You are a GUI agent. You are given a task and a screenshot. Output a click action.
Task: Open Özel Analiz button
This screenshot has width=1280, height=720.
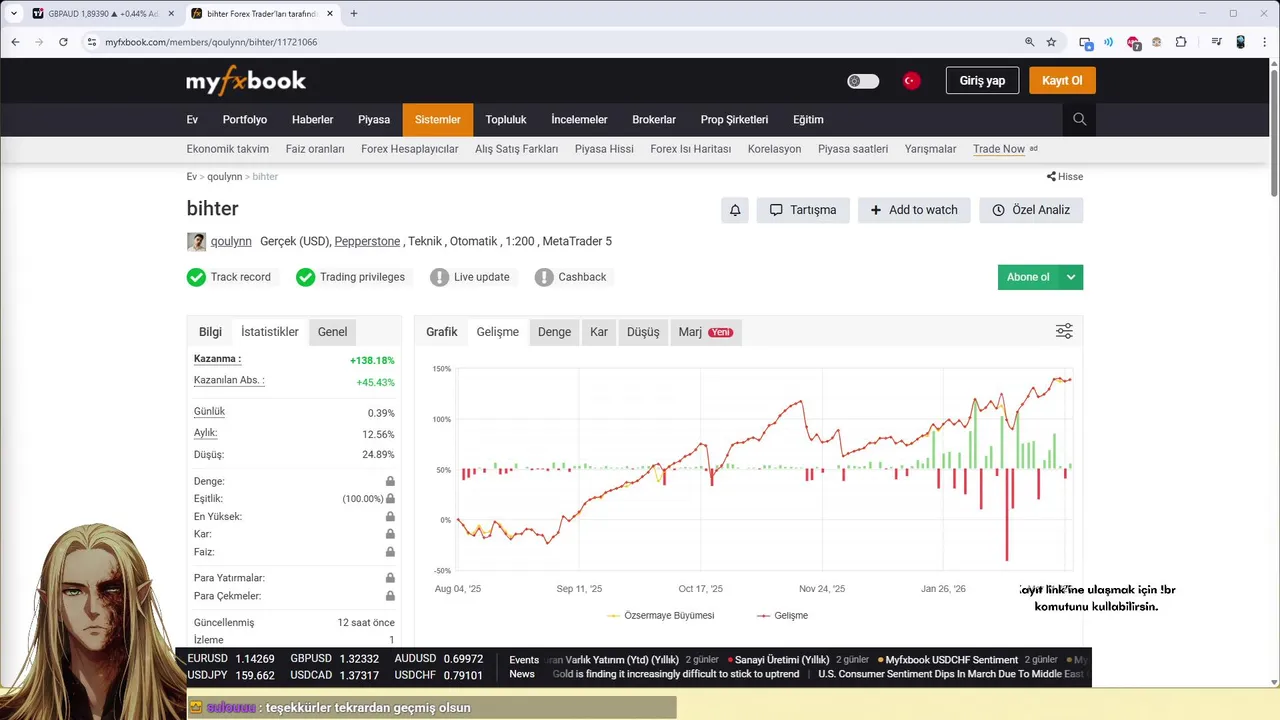(x=1031, y=210)
